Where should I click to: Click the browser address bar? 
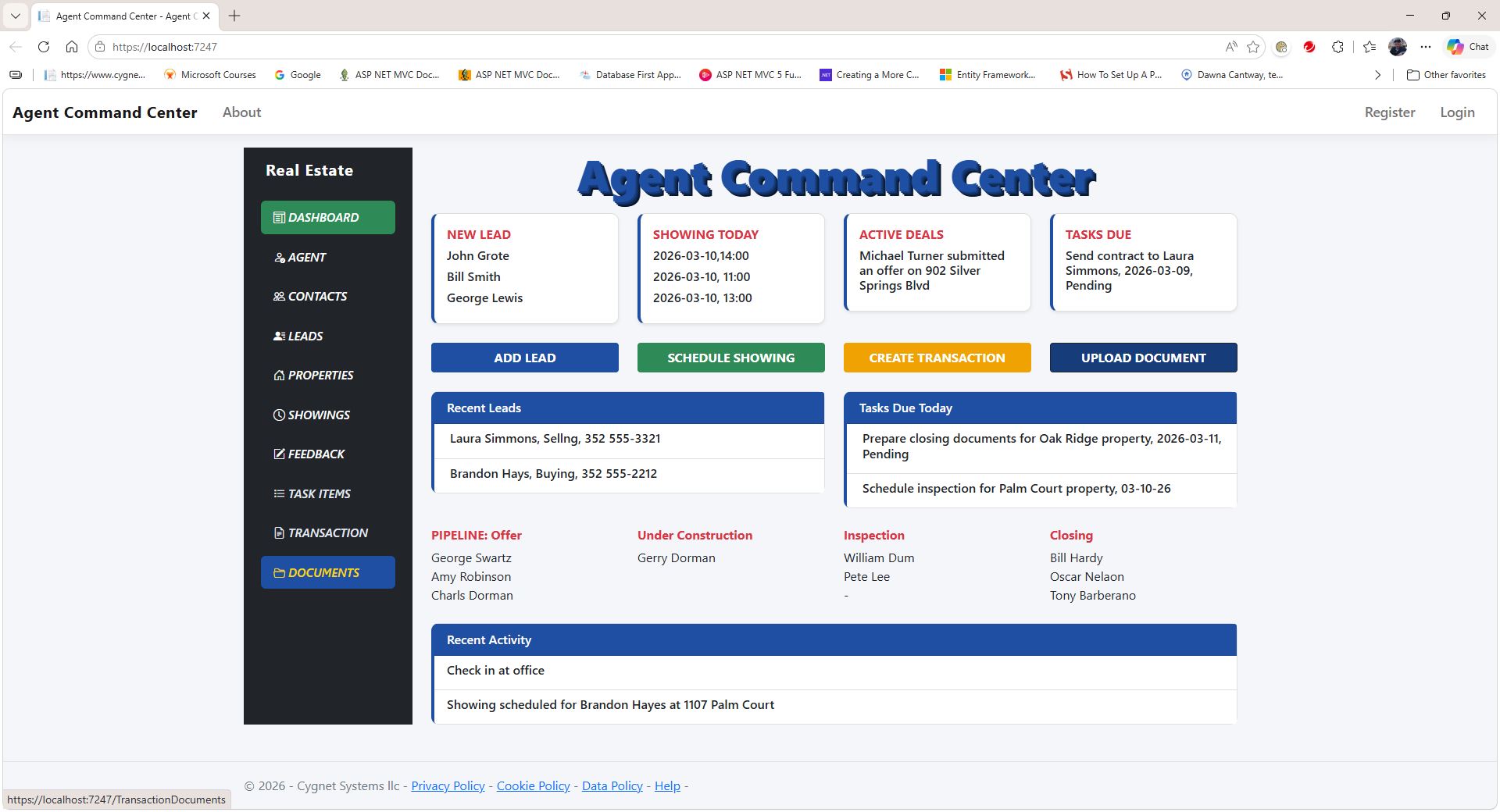pyautogui.click(x=625, y=47)
